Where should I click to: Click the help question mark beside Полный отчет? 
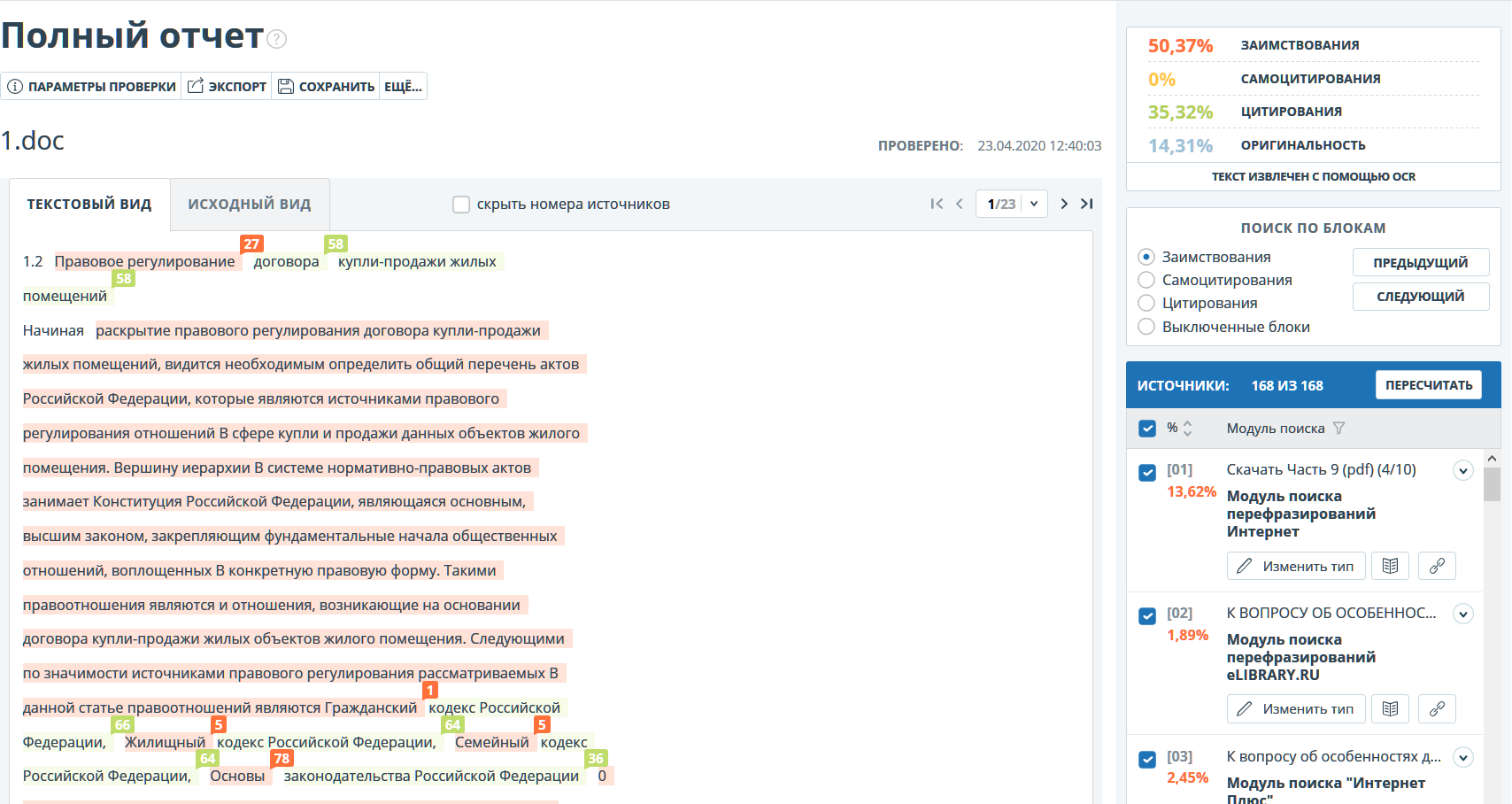(x=277, y=39)
